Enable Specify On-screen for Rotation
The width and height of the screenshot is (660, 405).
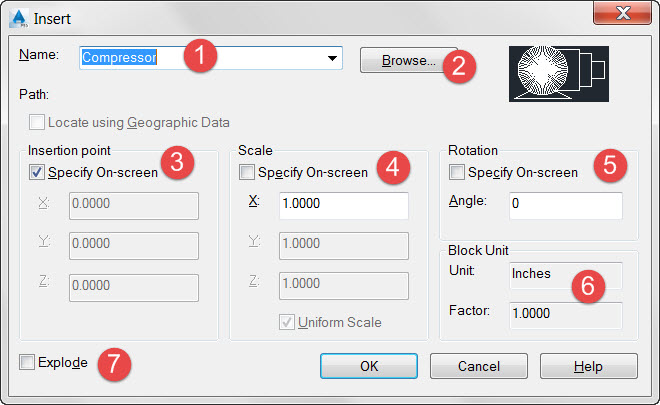457,173
